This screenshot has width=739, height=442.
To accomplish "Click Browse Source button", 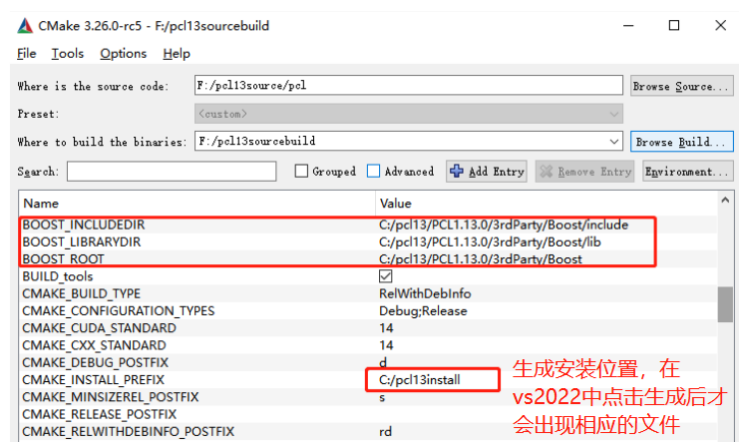I will (x=682, y=86).
